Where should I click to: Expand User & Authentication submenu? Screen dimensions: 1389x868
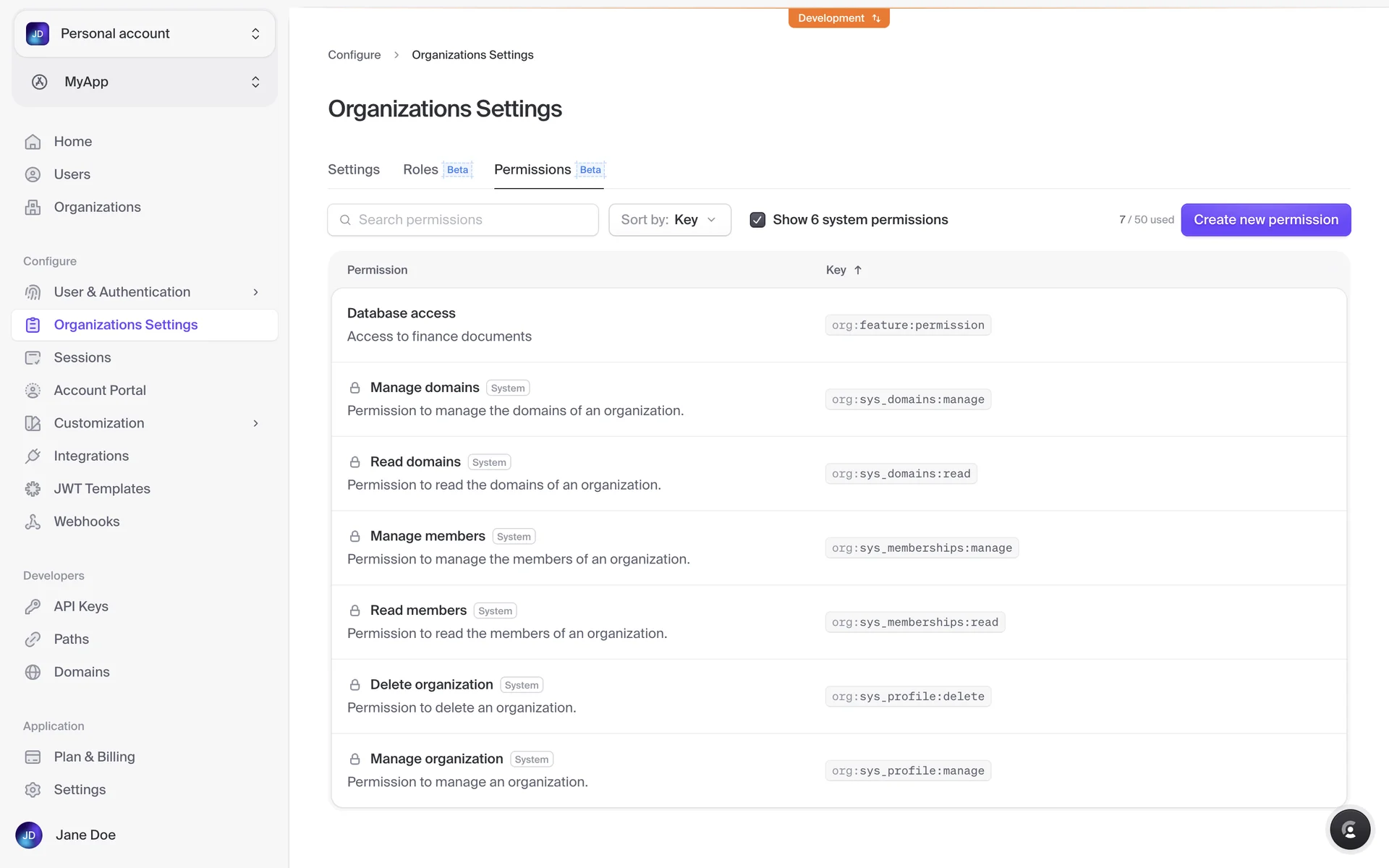[255, 292]
